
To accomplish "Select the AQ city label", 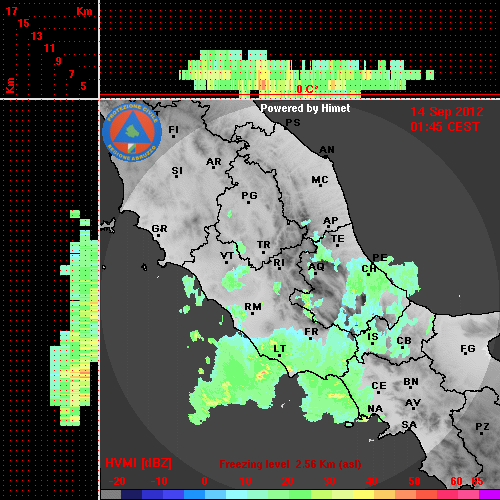I will (x=316, y=267).
